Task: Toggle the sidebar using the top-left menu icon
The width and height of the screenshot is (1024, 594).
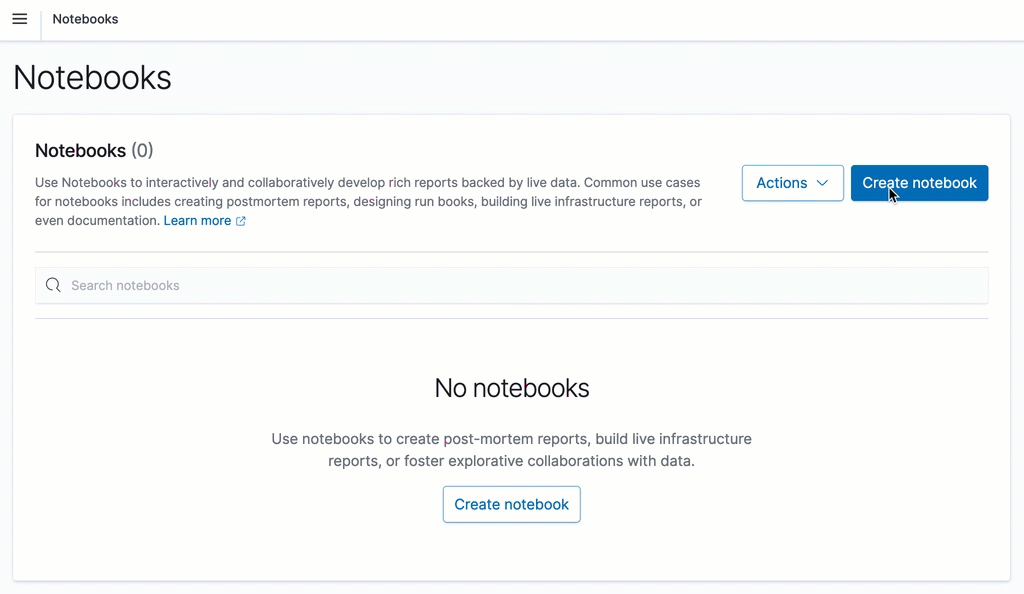Action: pyautogui.click(x=19, y=19)
